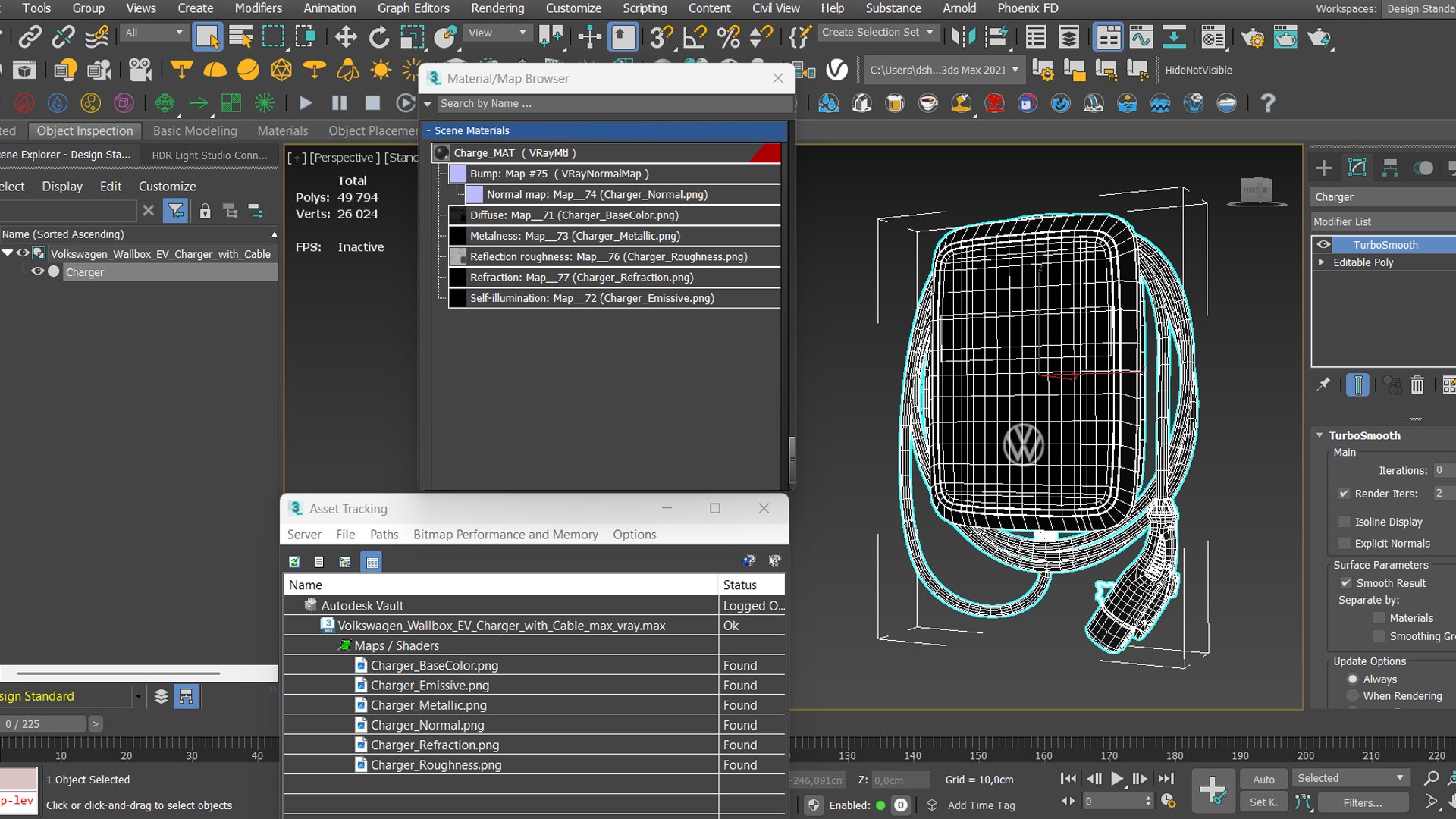1456x819 pixels.
Task: Click the Zoom magnifier viewport icon
Action: pos(1431,778)
